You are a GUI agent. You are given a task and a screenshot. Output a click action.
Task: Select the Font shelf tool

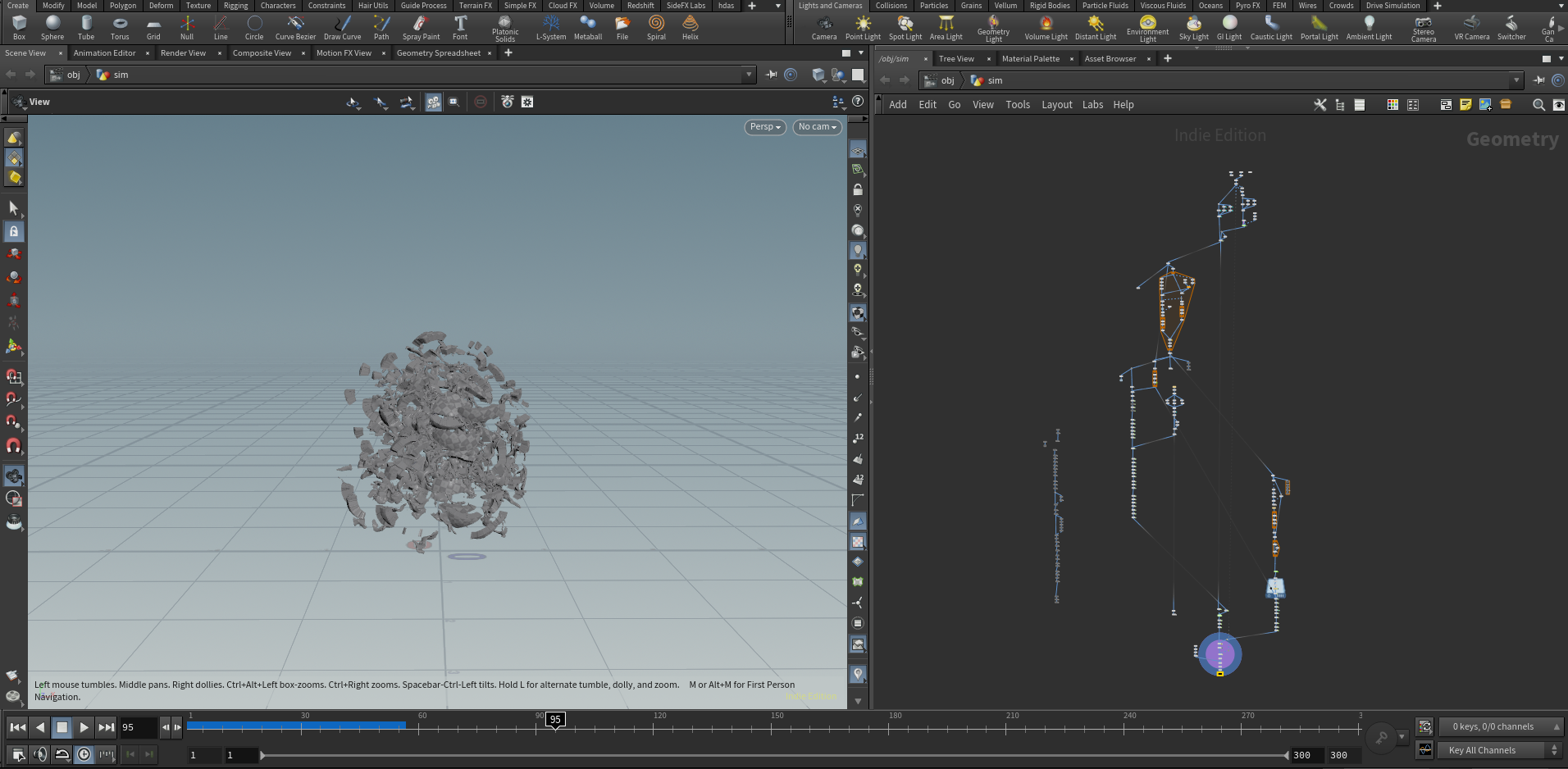pyautogui.click(x=460, y=27)
